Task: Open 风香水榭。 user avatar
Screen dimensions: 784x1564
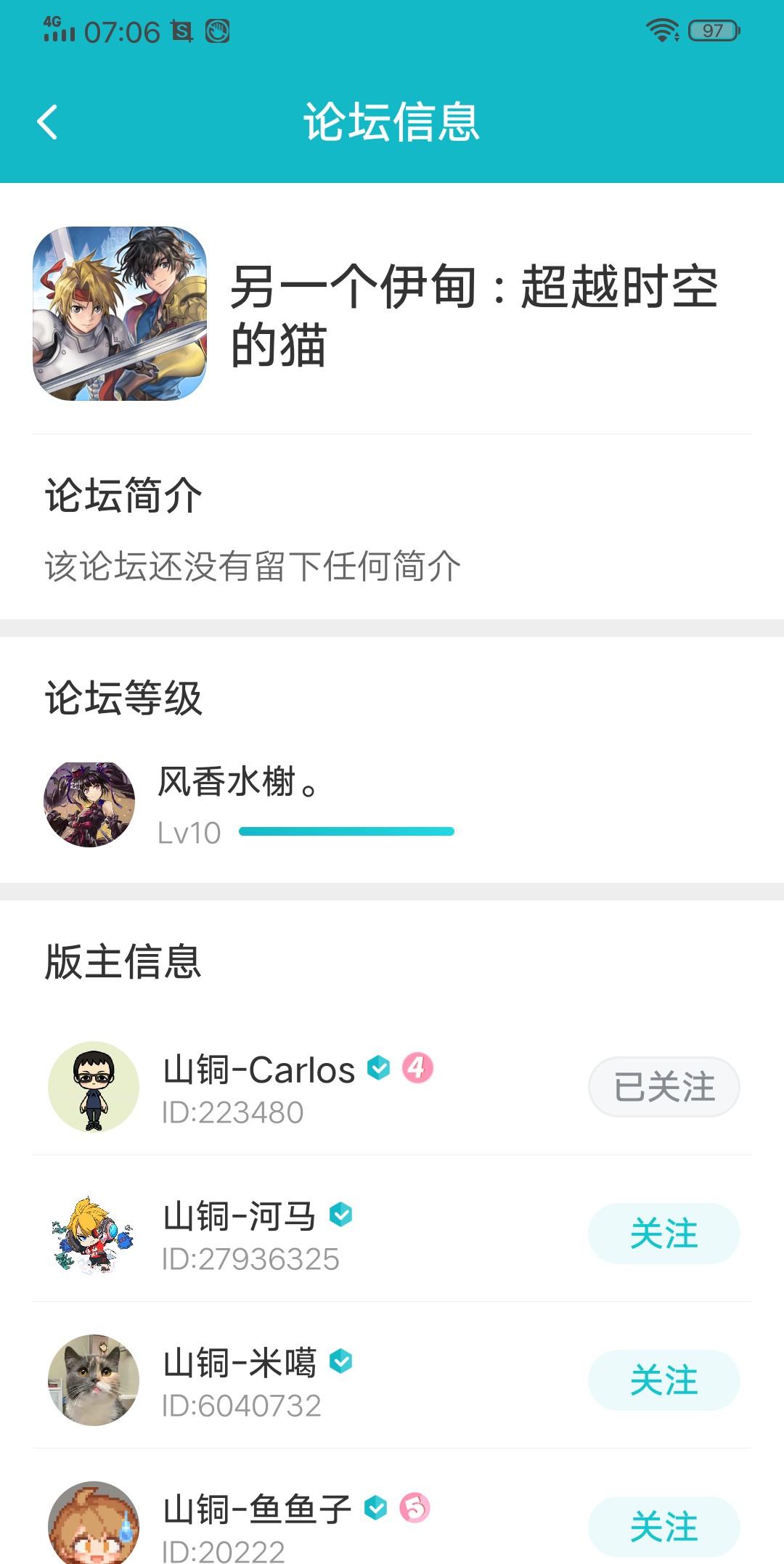Action: click(89, 805)
